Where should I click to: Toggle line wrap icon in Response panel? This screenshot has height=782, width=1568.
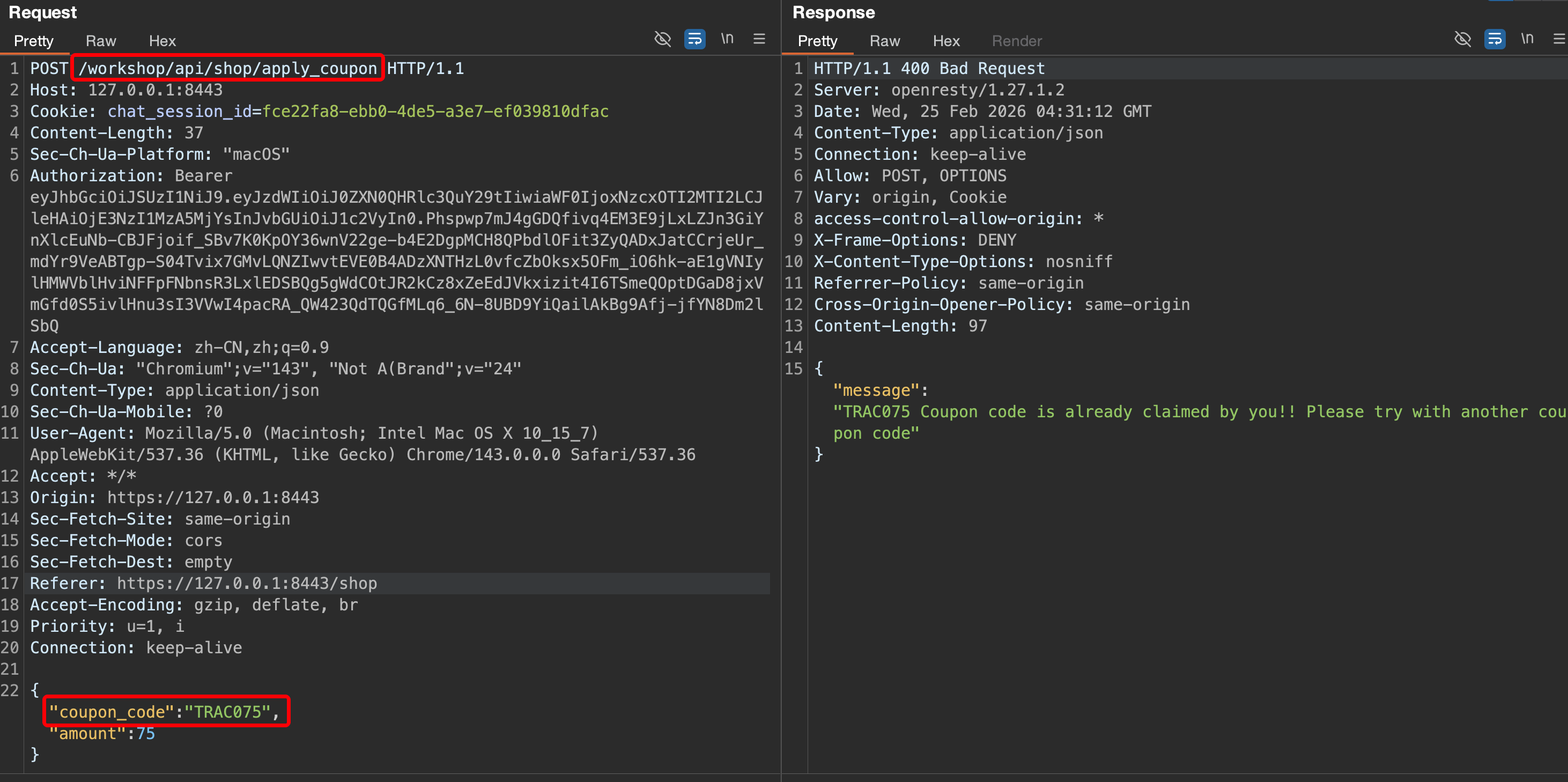click(1495, 40)
